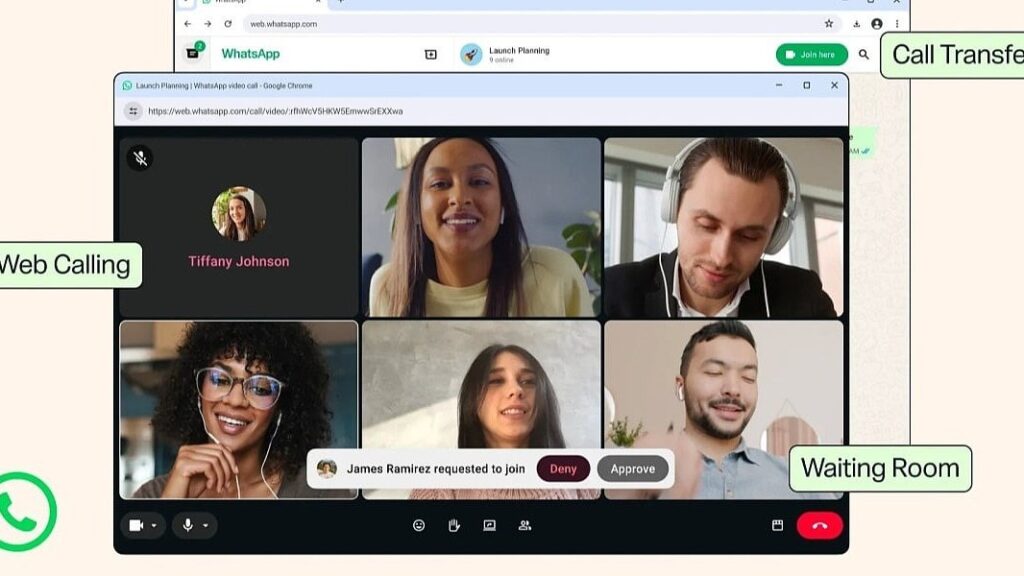Click the call window URL address
Screen dimensions: 1024x576
[x=275, y=112]
